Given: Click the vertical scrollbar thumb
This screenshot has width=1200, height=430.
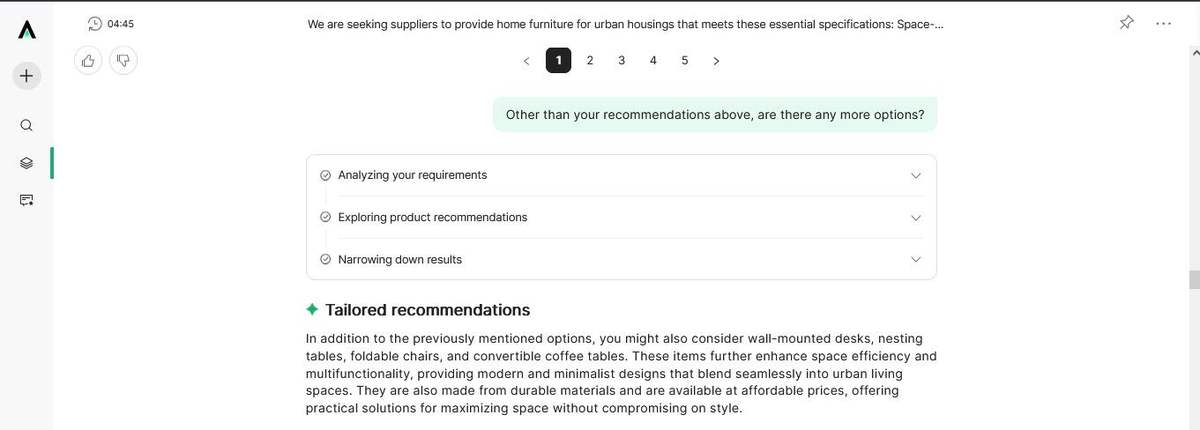Looking at the screenshot, I should coord(1193,279).
